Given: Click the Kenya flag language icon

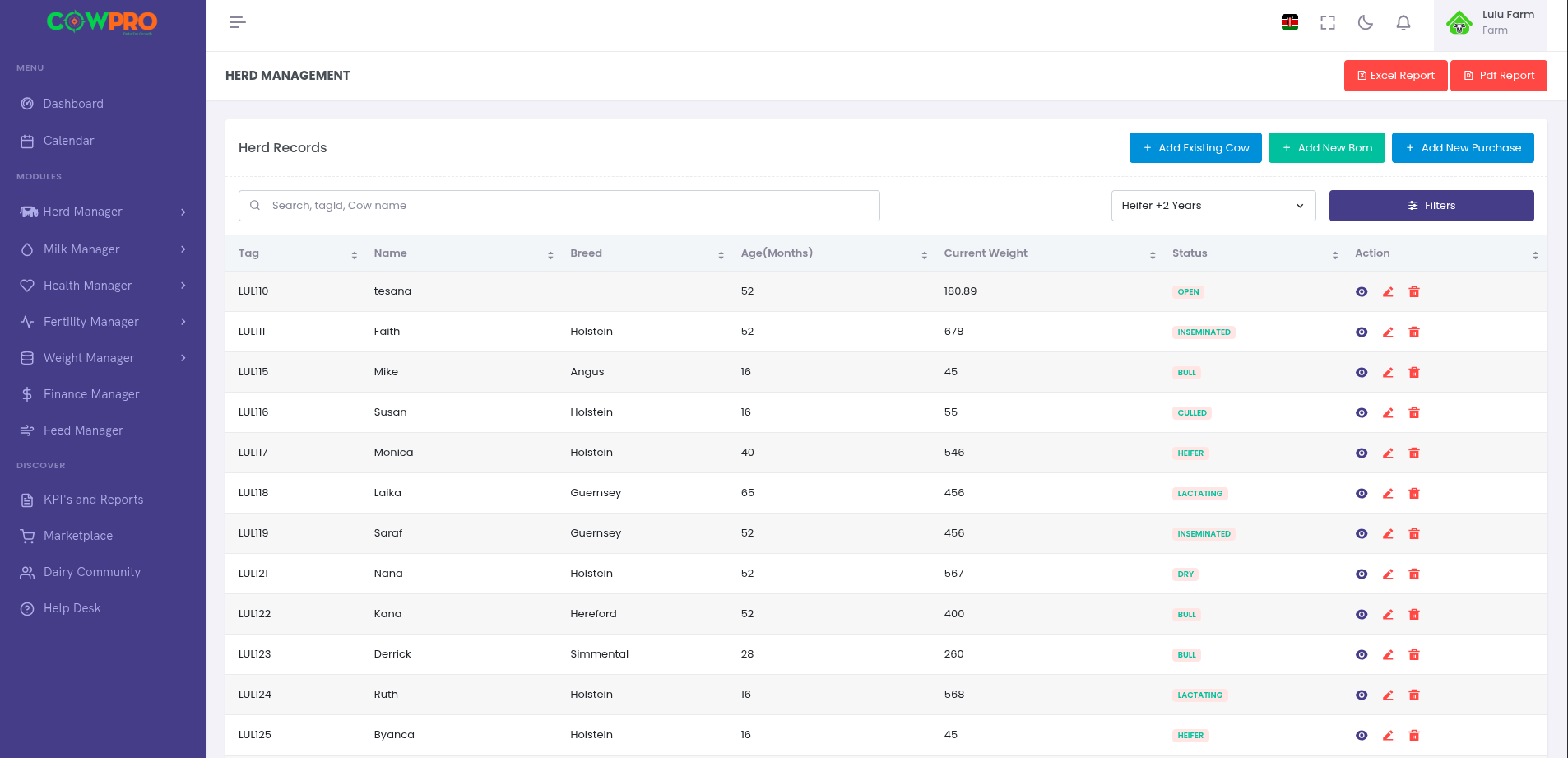Looking at the screenshot, I should pyautogui.click(x=1290, y=23).
